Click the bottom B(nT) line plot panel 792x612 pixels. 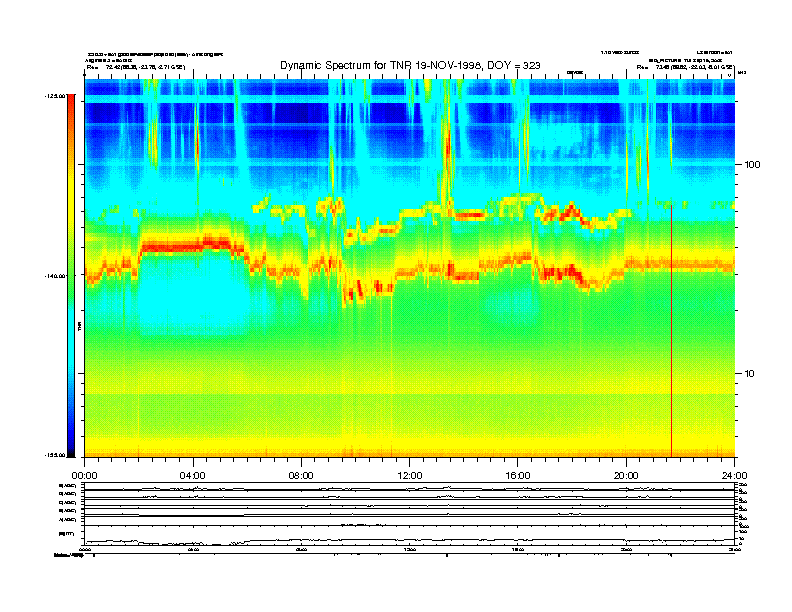point(409,535)
